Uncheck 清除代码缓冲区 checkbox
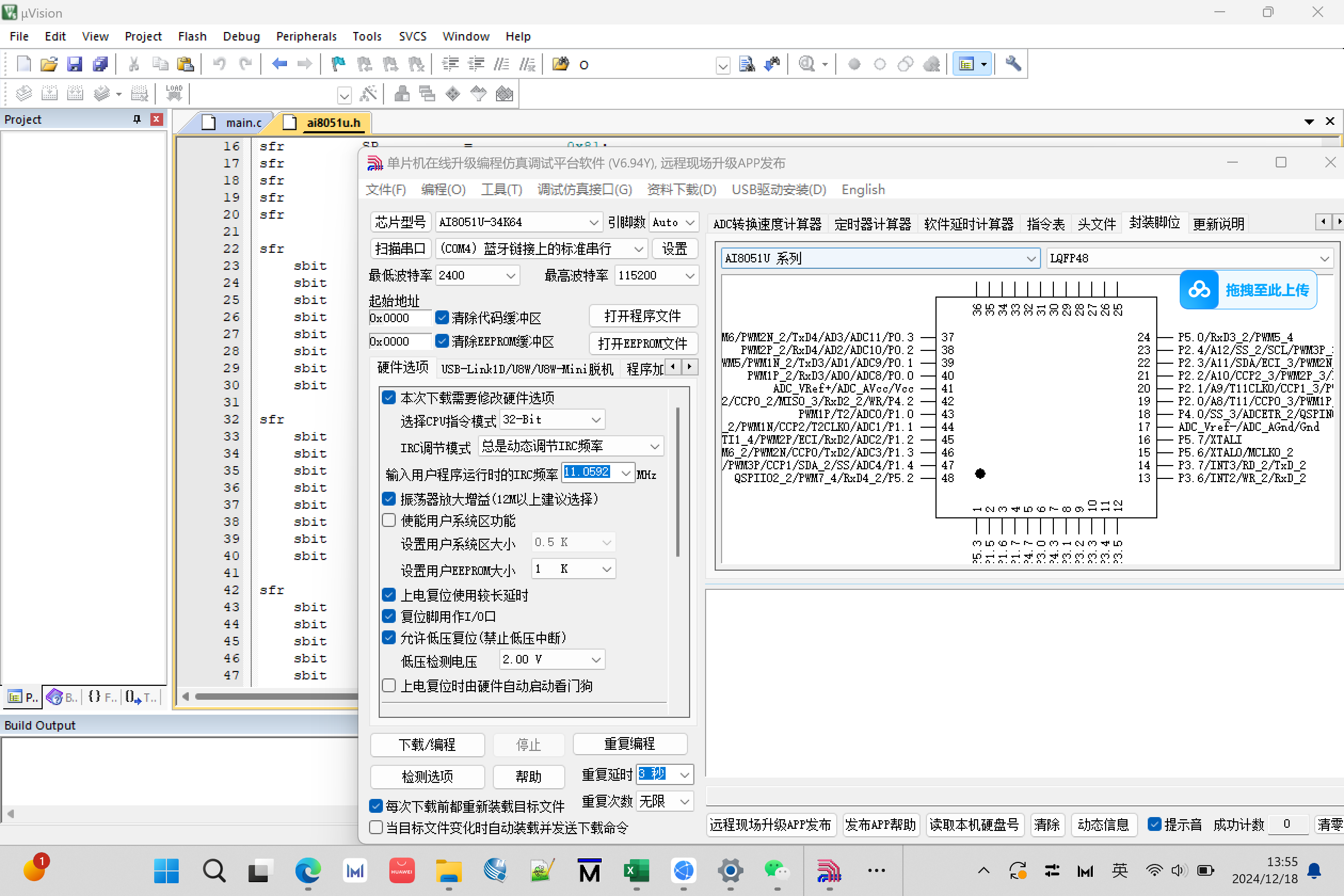1344x896 pixels. coord(442,317)
